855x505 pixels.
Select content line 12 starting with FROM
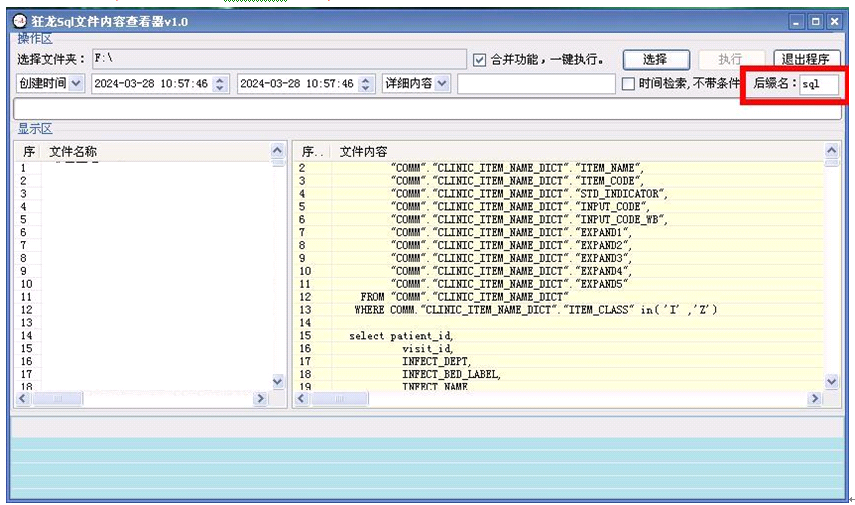tap(559, 297)
